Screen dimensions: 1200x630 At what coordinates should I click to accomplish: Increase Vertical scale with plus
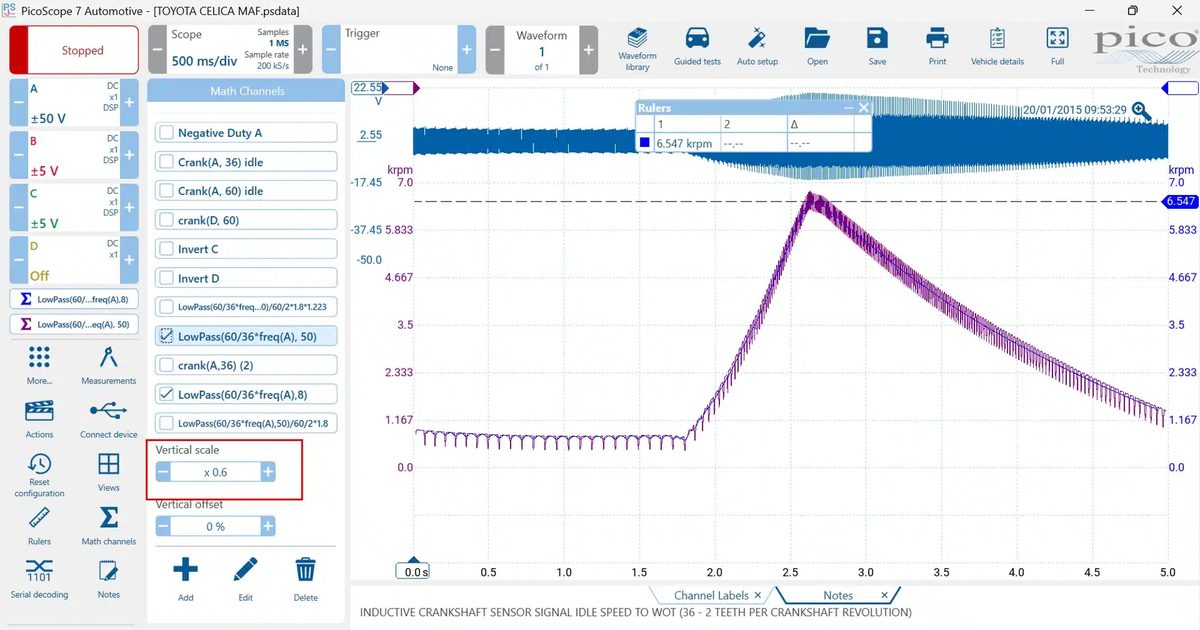[267, 472]
